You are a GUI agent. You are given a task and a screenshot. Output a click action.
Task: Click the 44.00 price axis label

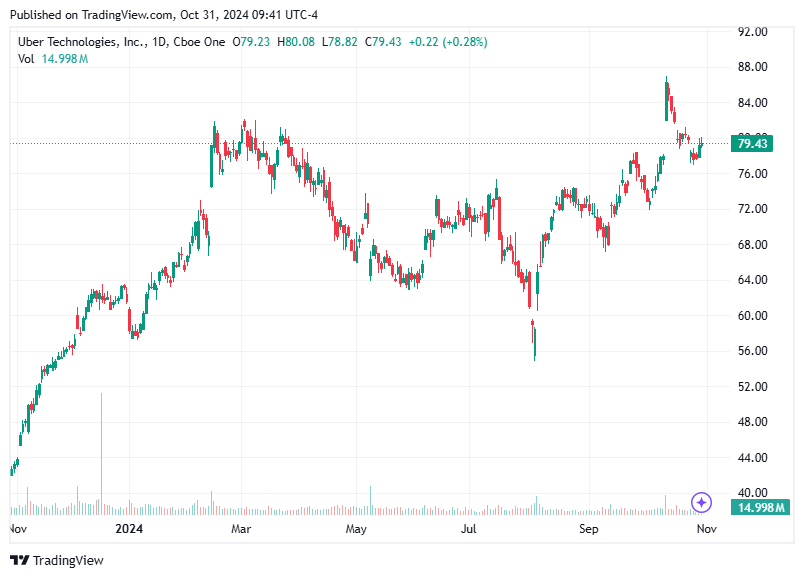click(x=752, y=457)
